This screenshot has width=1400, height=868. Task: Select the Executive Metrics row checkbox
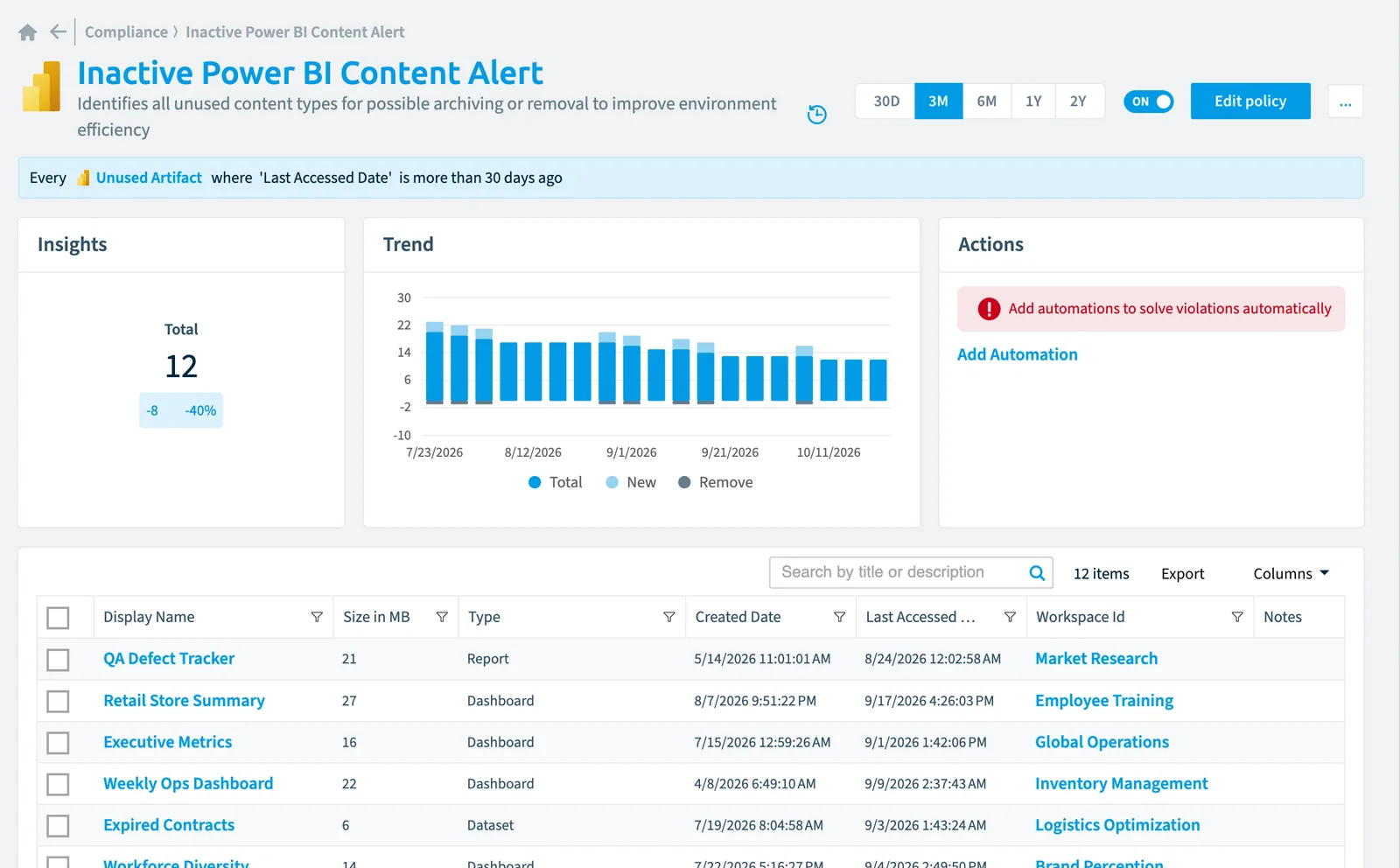(x=58, y=743)
